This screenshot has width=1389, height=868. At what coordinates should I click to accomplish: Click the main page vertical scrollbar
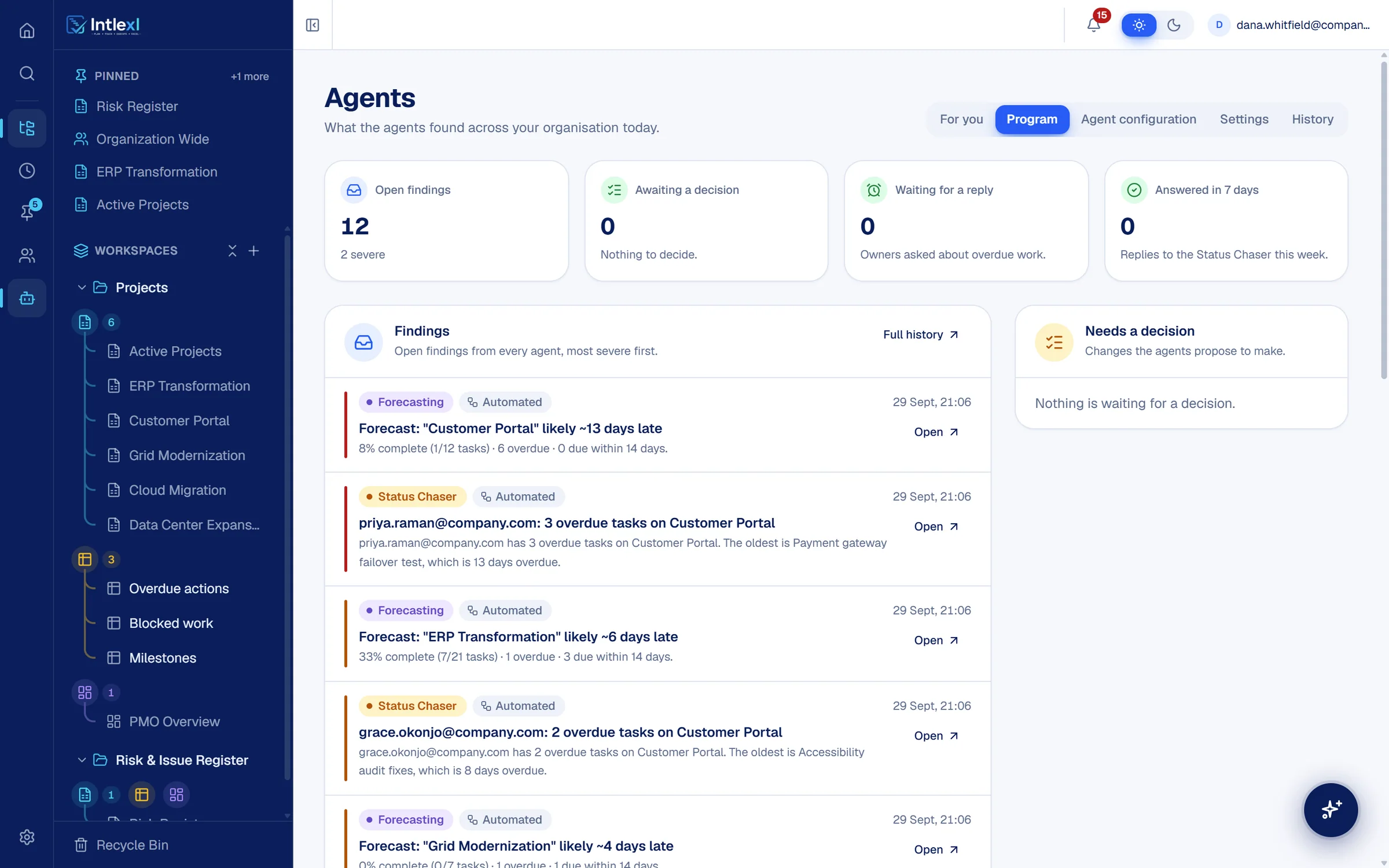point(1384,220)
